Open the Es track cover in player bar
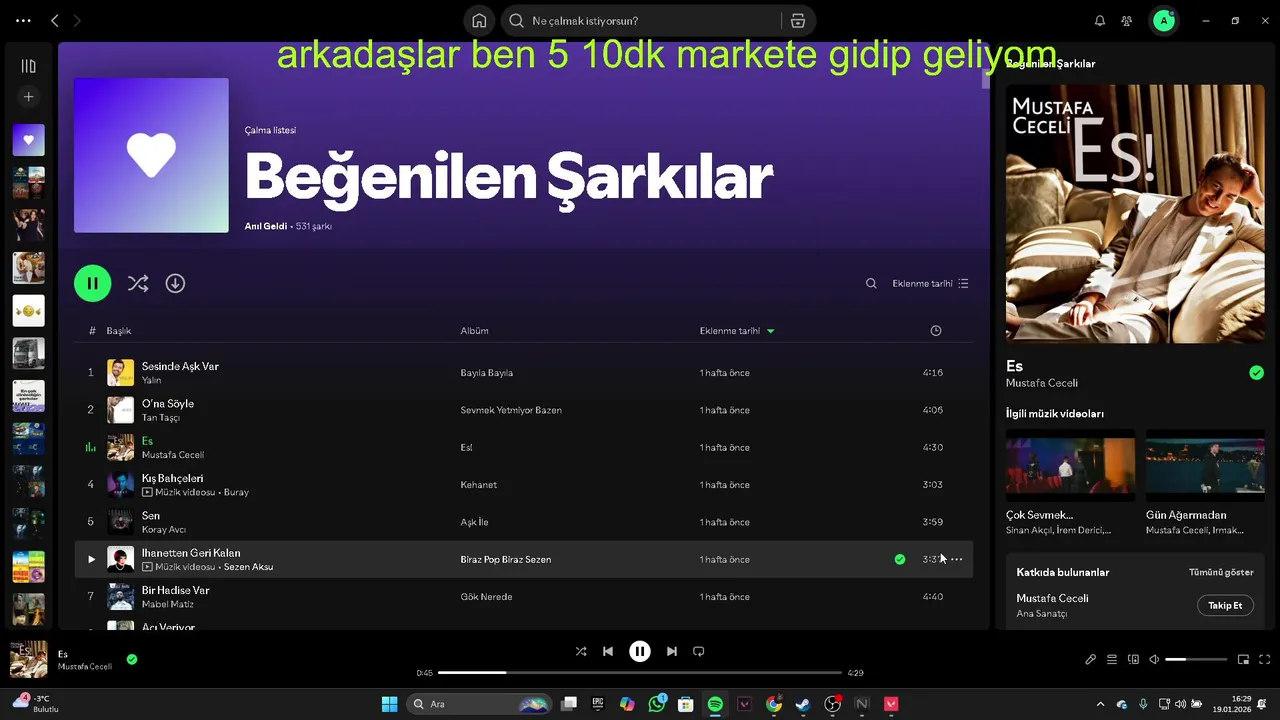 28,659
